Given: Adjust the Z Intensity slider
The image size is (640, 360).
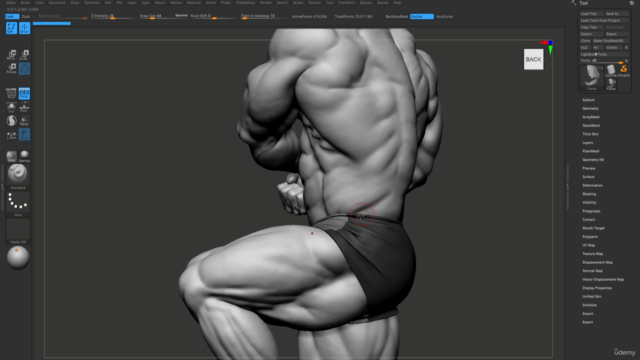Looking at the screenshot, I should pos(112,16).
